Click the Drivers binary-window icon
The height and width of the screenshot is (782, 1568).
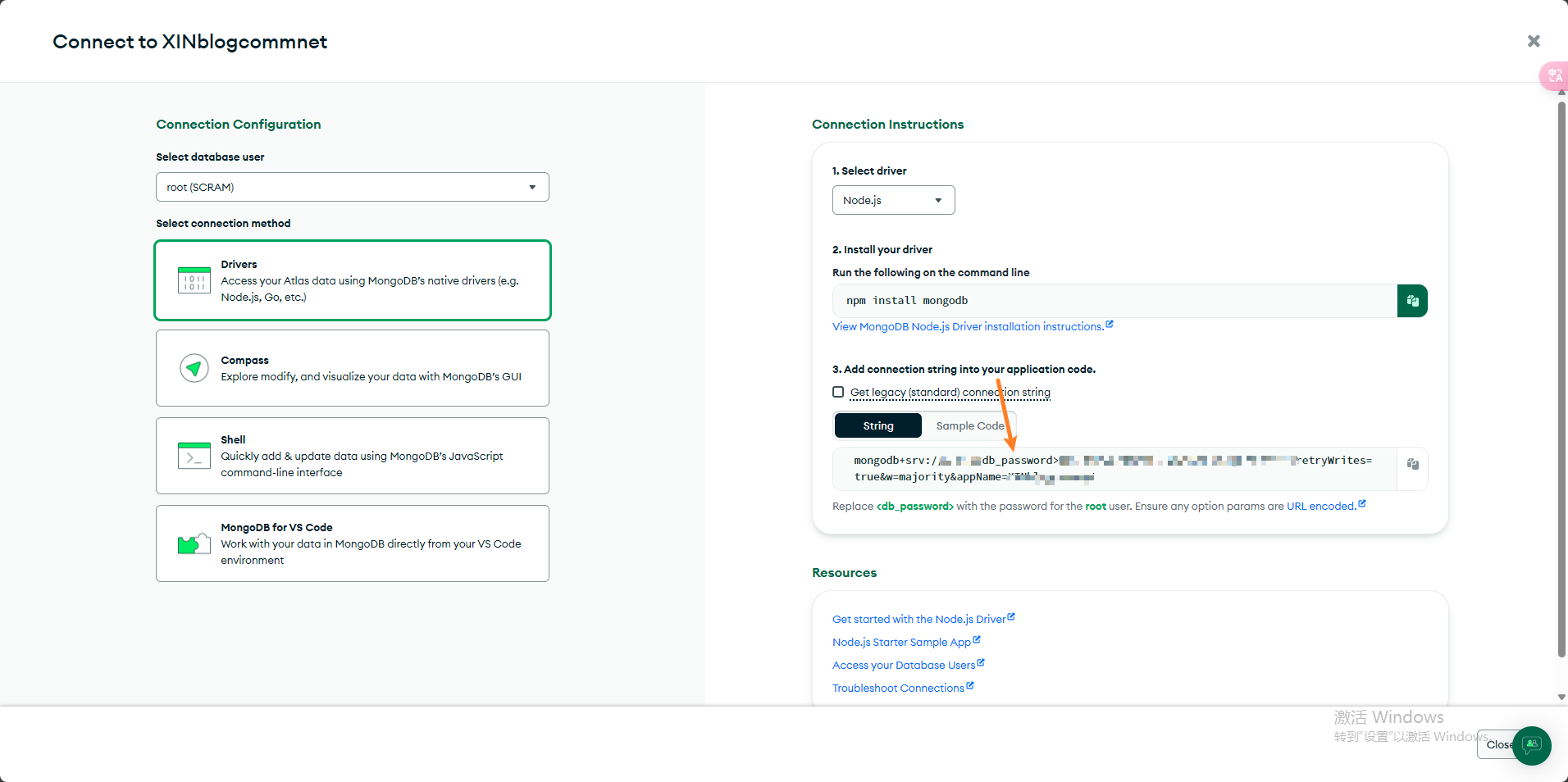(194, 280)
